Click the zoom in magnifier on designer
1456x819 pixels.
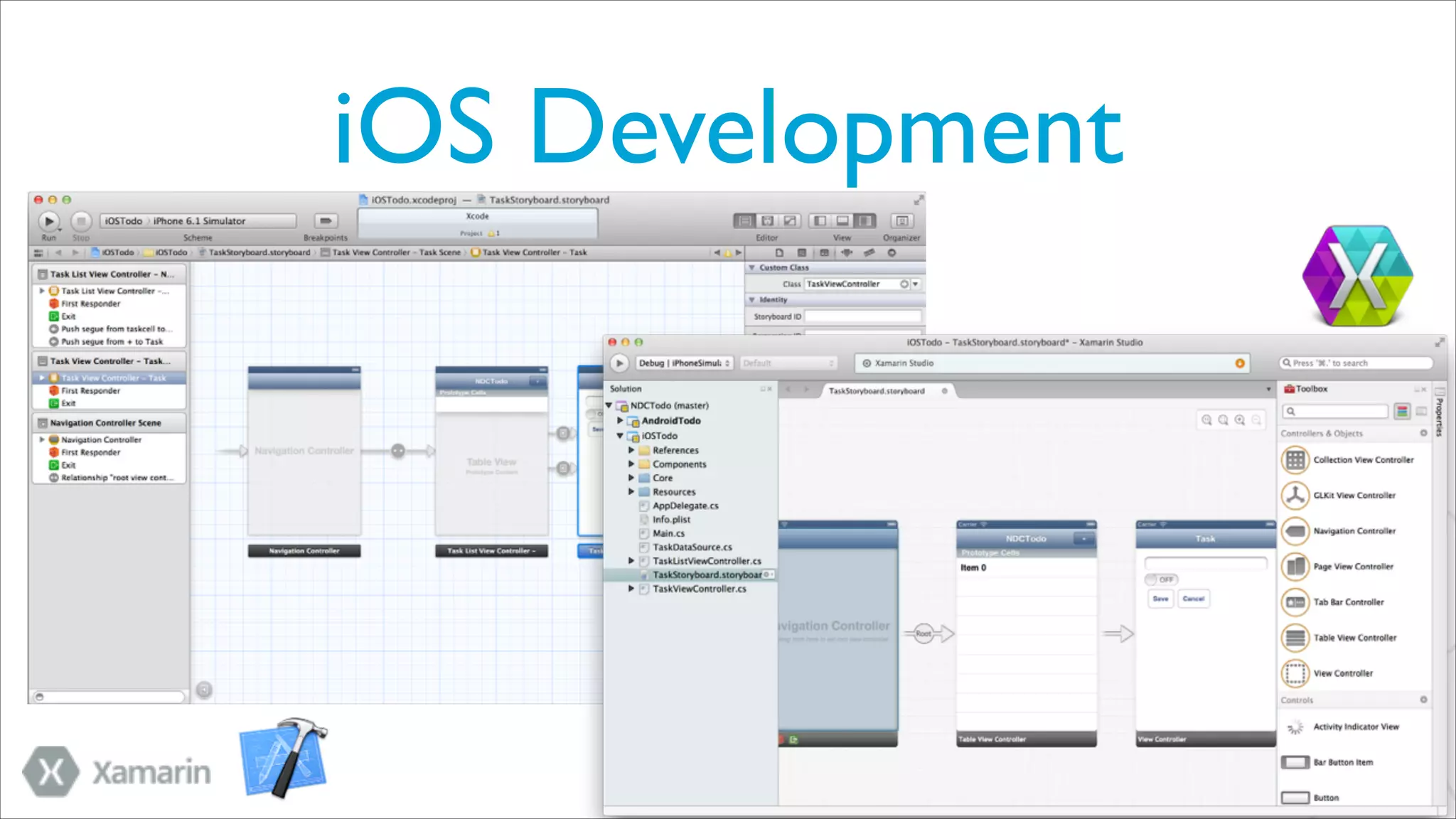coord(1240,420)
